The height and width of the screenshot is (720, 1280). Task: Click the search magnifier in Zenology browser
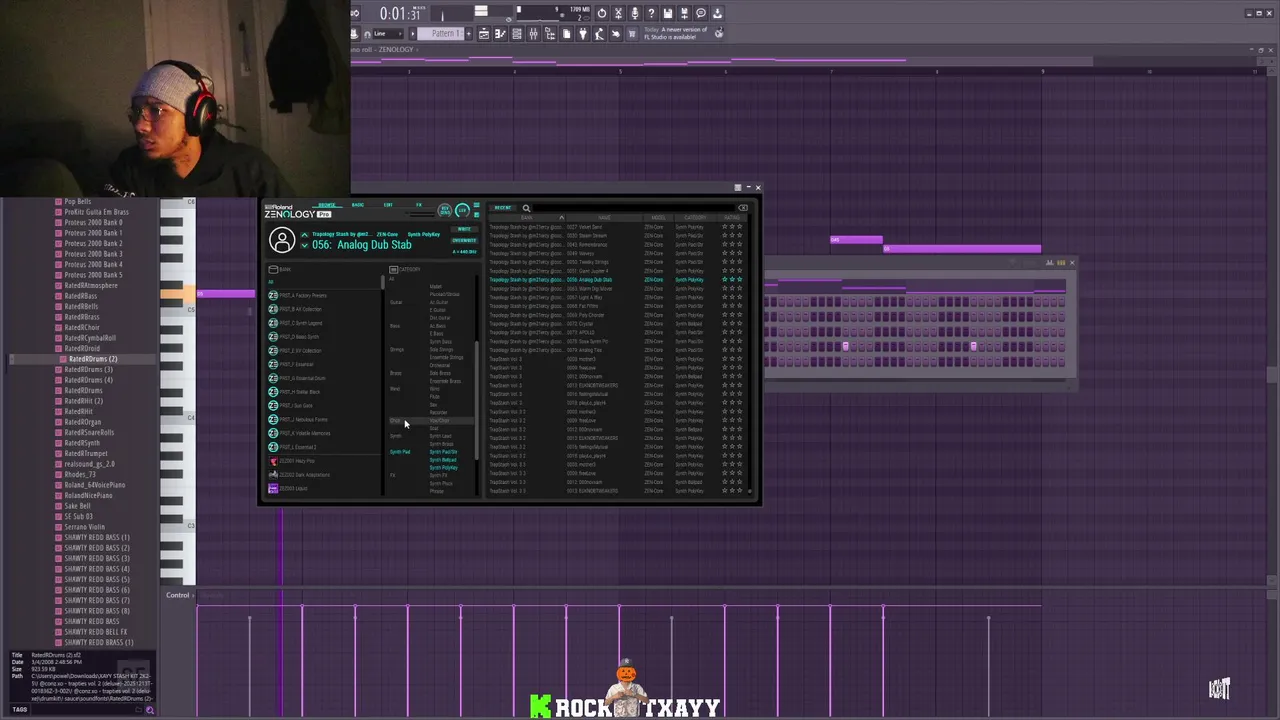coord(526,208)
